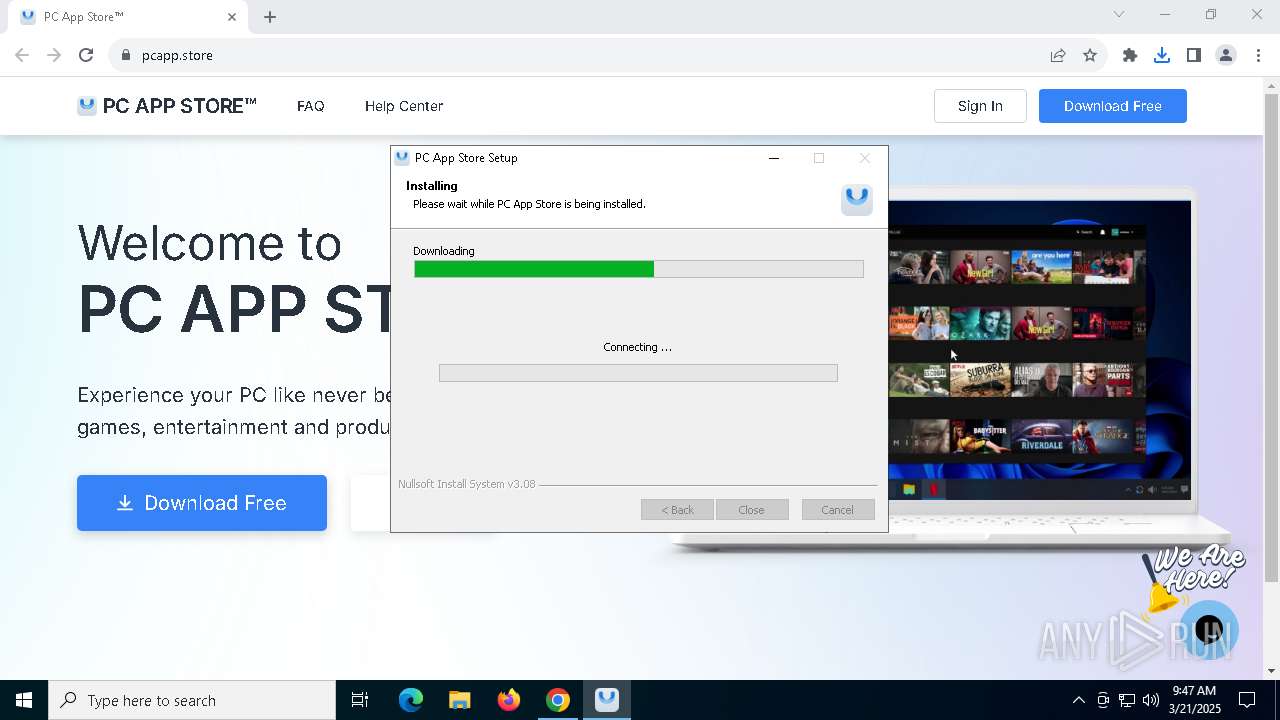
Task: Open the FAQ page
Action: 310,106
